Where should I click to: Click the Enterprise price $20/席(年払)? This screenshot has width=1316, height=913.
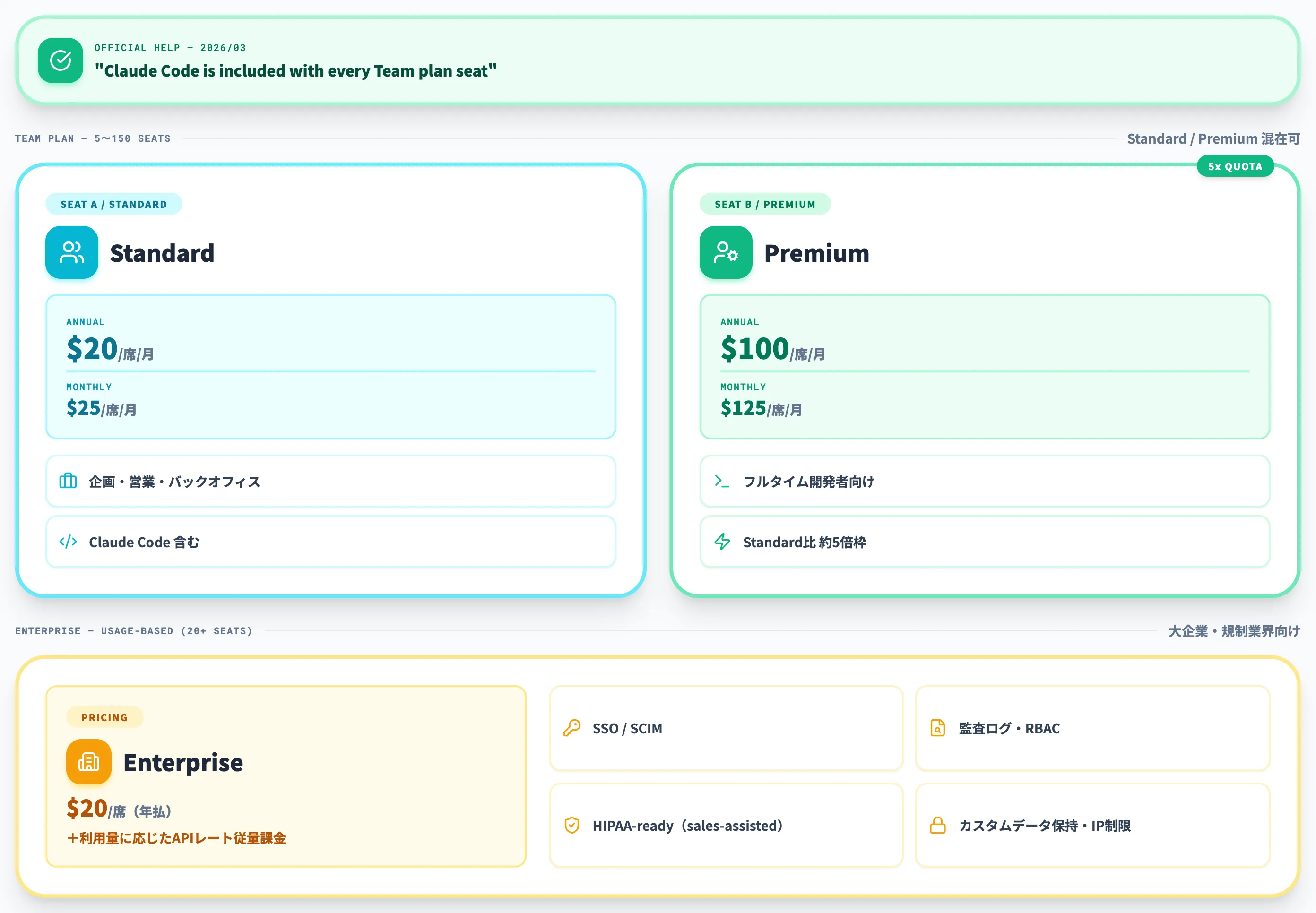point(119,809)
